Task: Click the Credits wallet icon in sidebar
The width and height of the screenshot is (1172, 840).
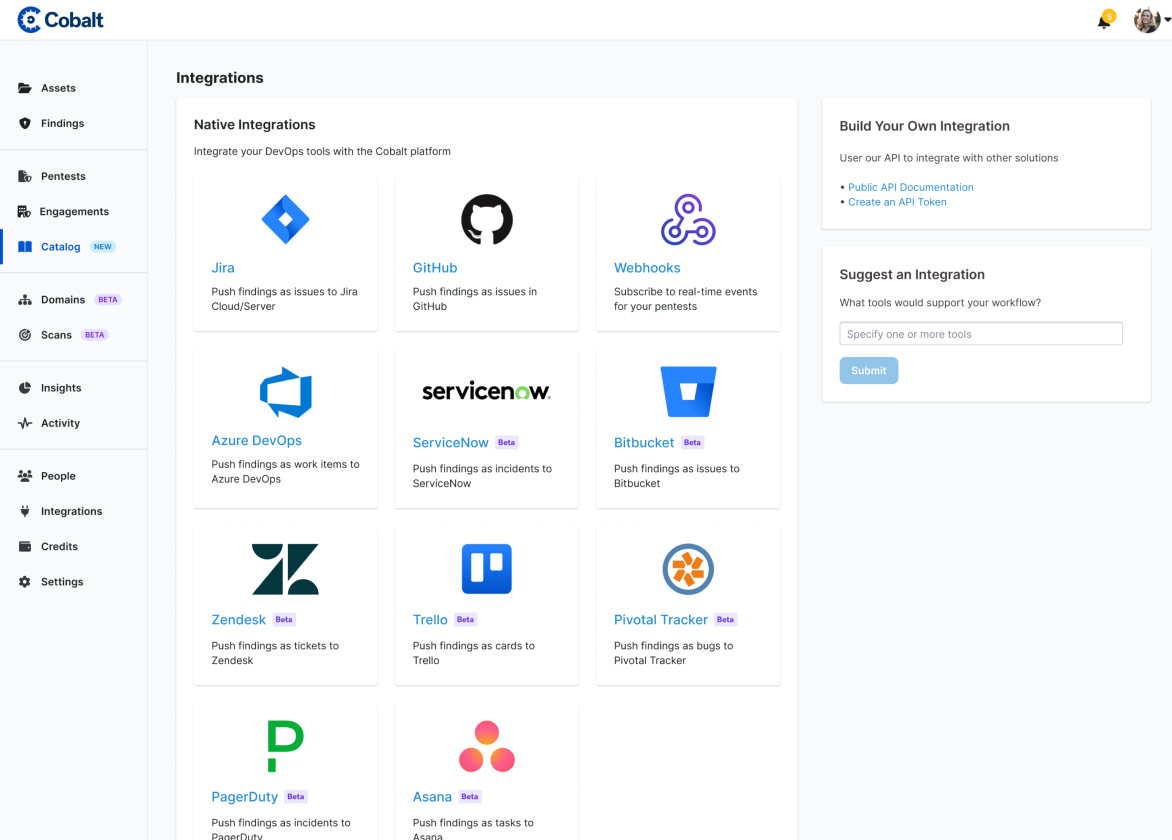Action: [x=25, y=546]
